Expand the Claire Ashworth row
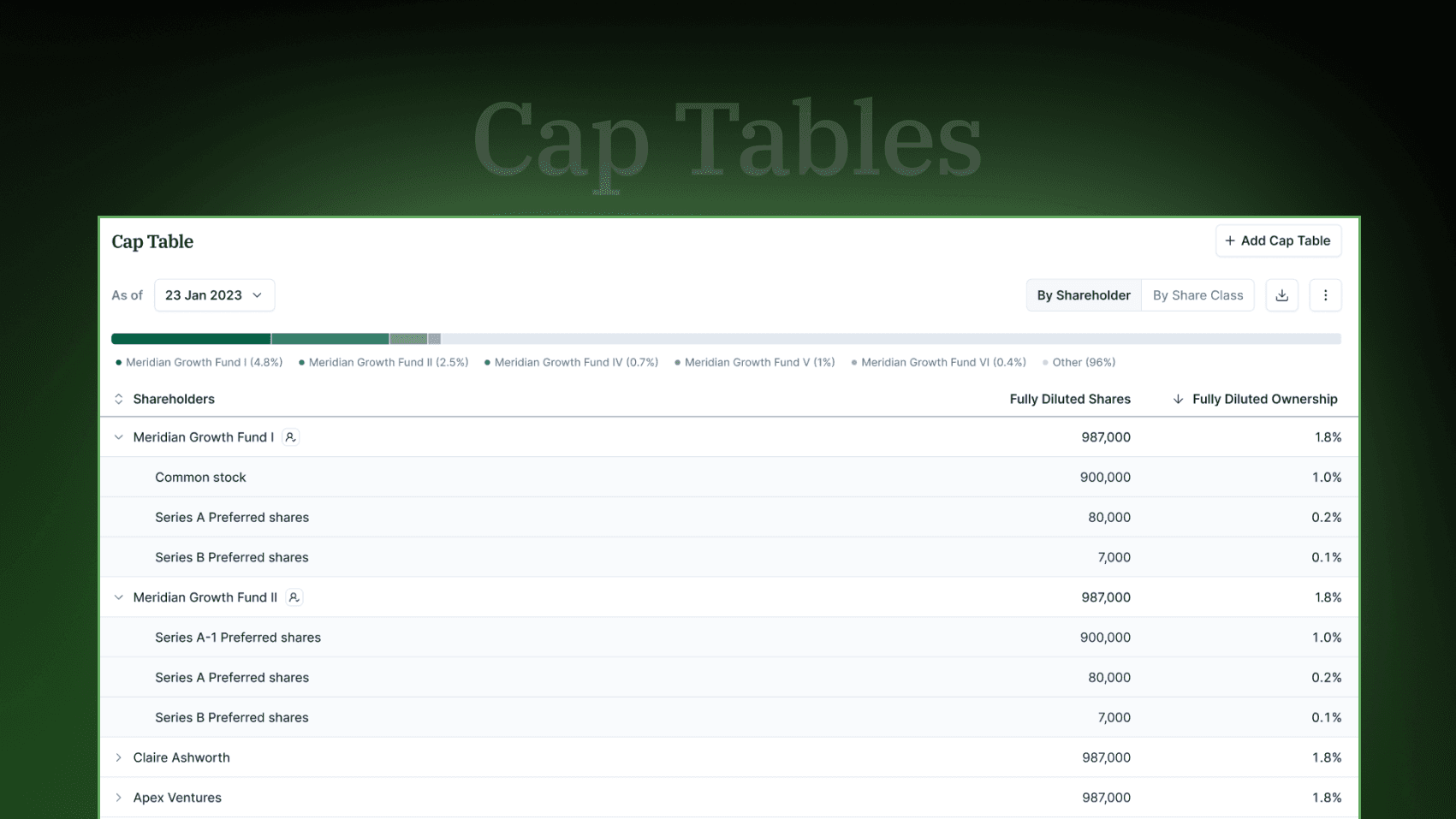This screenshot has width=1456, height=819. (x=119, y=757)
